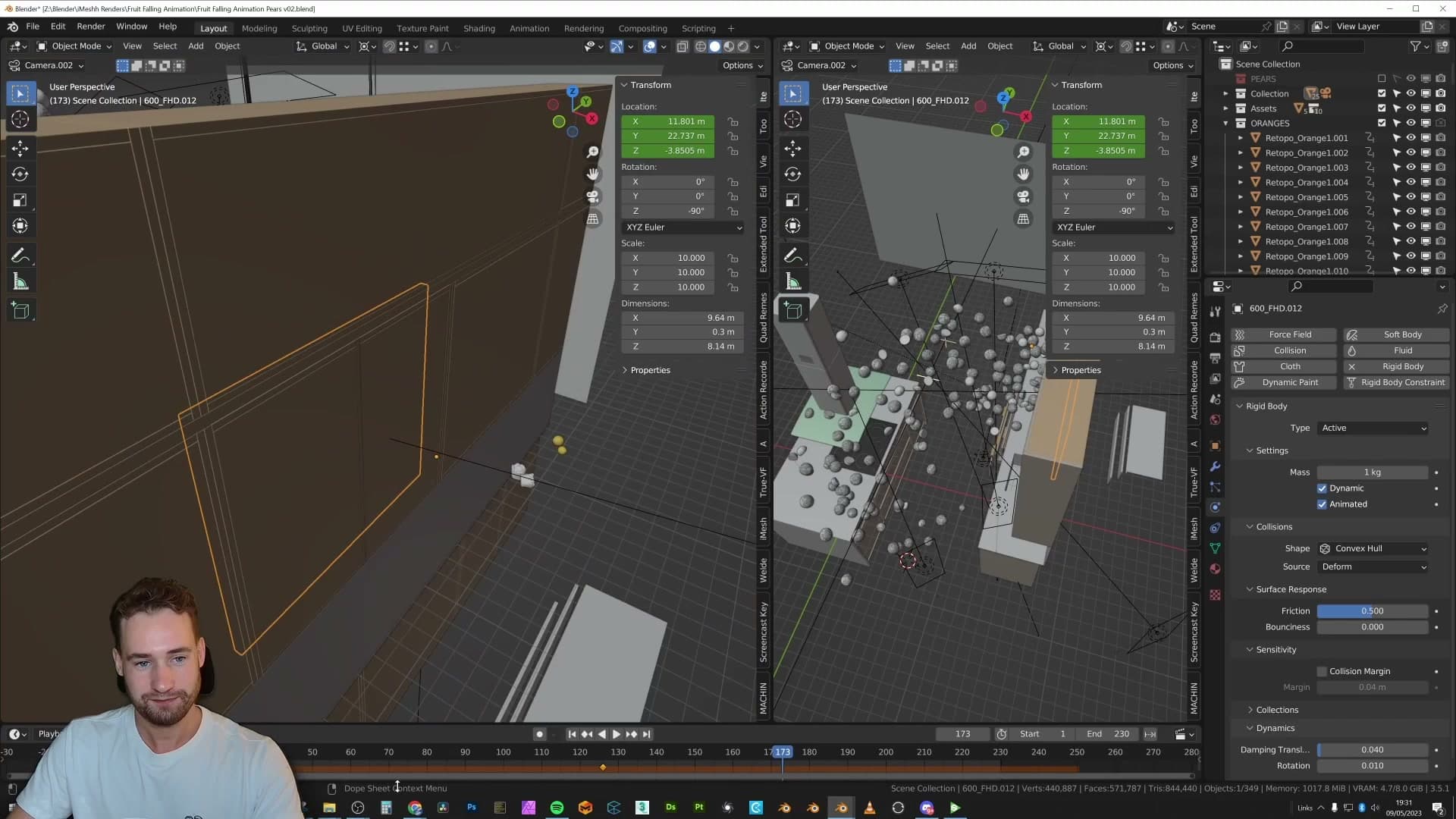Select the Add Cube tool in left viewport
The height and width of the screenshot is (819, 1456).
(x=20, y=311)
